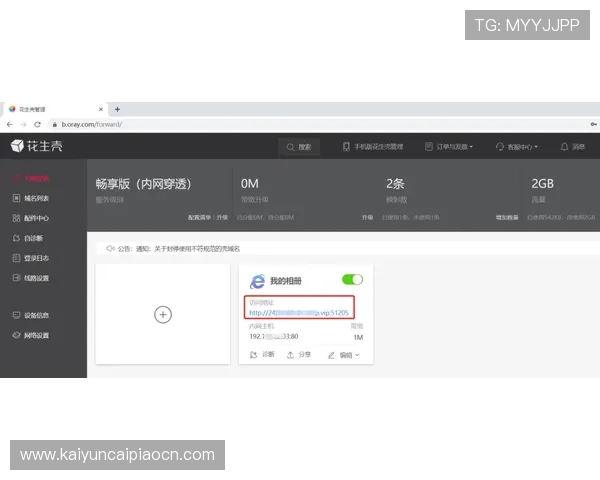The width and height of the screenshot is (600, 480).
Task: Open 线路设置 in the sidebar
Action: click(x=31, y=278)
